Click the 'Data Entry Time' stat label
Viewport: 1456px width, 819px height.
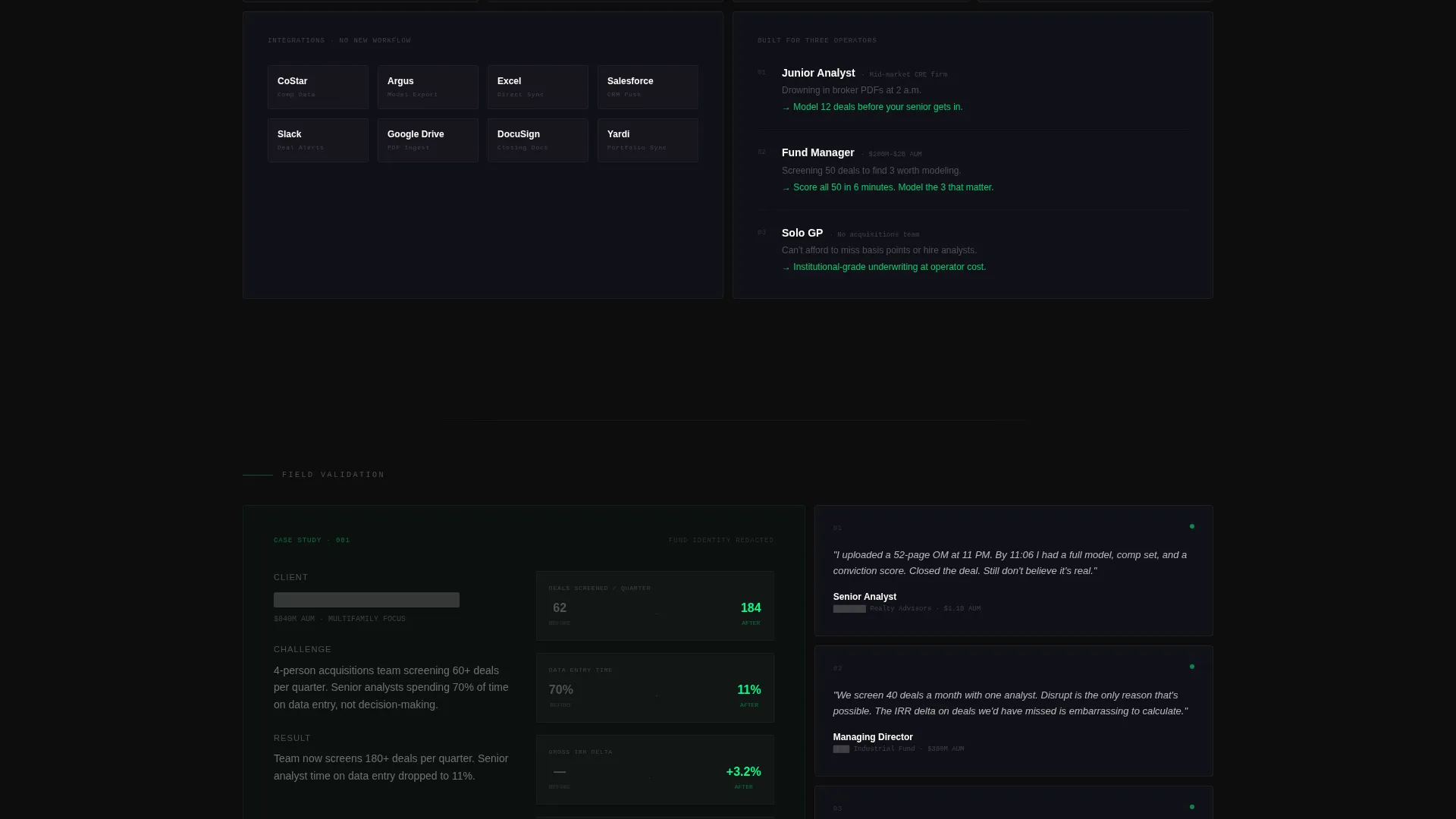[x=581, y=670]
